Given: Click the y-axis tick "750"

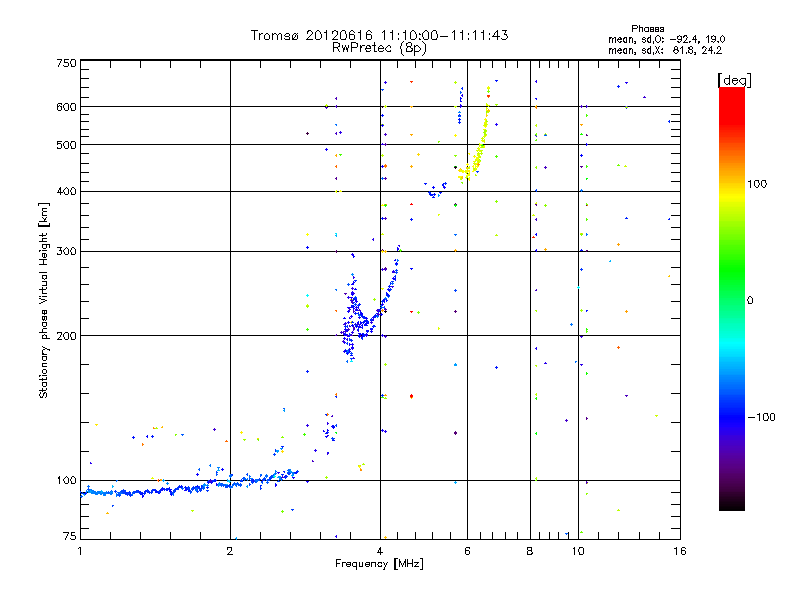Looking at the screenshot, I should (66, 63).
